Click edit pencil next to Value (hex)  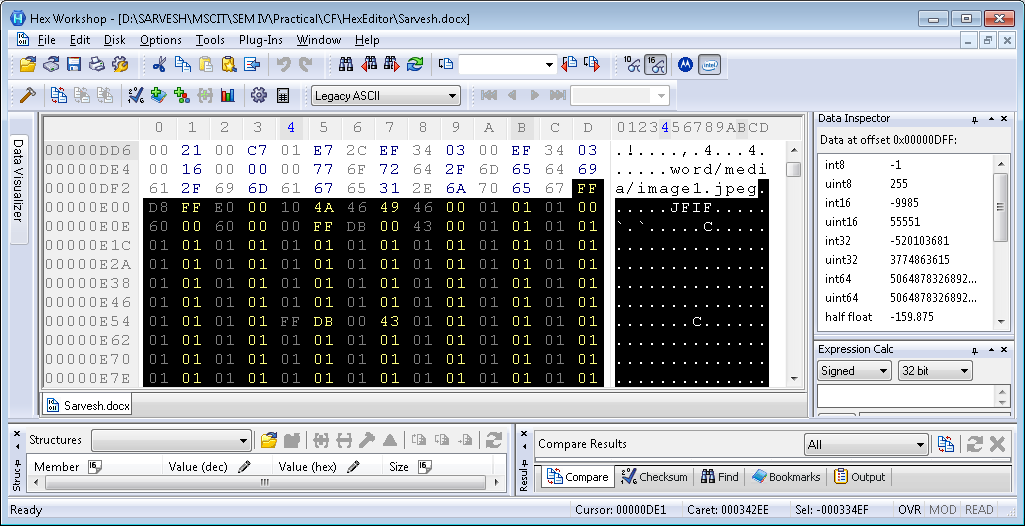click(353, 467)
